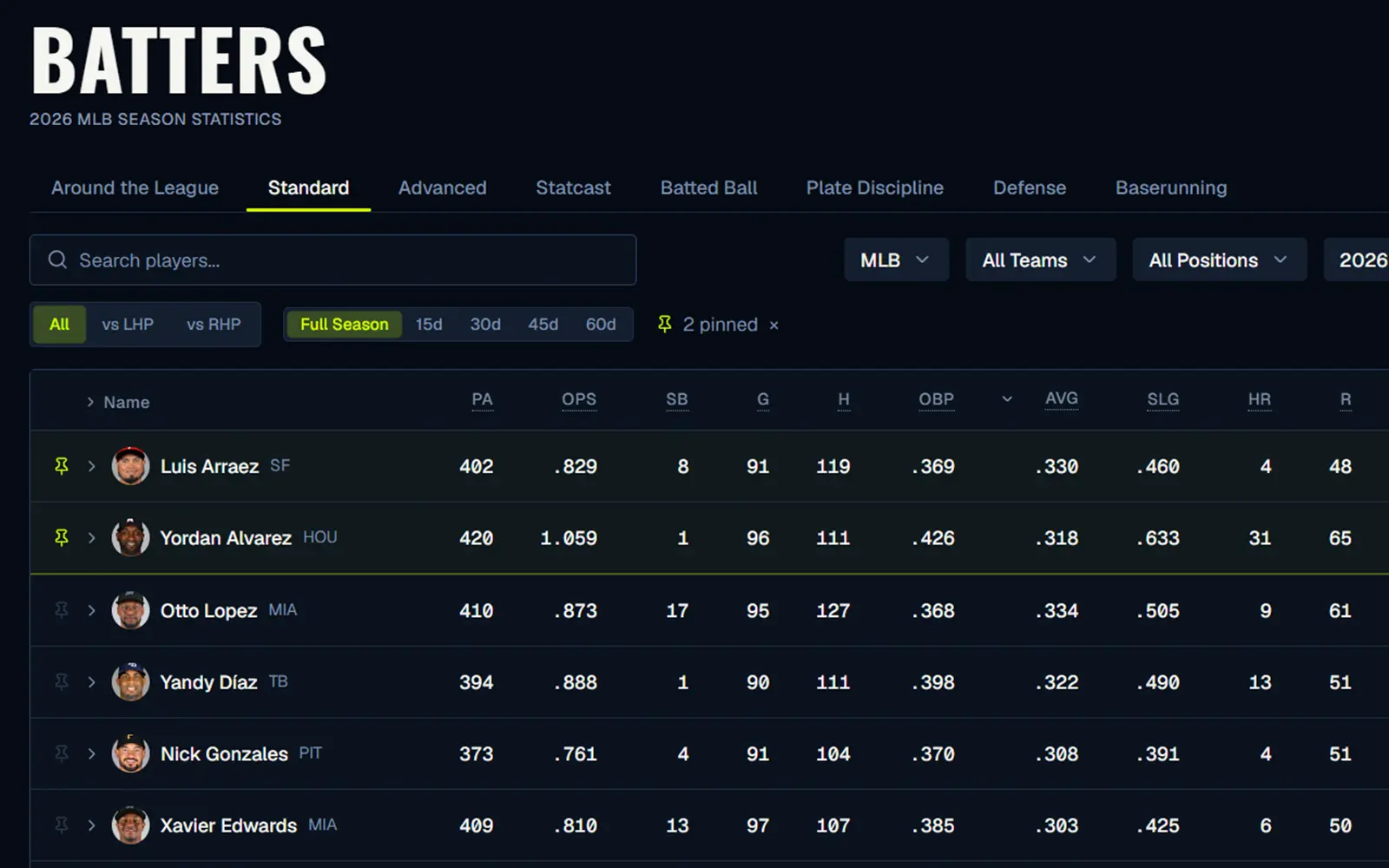Open the Plate Discipline tab

click(x=874, y=187)
